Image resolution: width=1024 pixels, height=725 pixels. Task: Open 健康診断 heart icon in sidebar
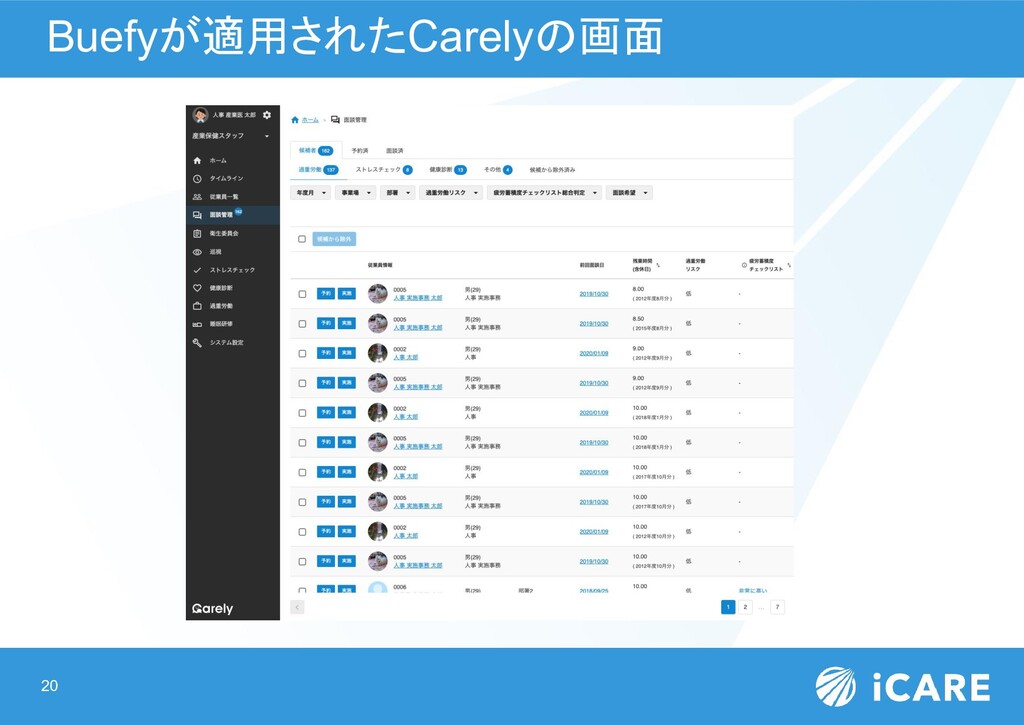197,287
